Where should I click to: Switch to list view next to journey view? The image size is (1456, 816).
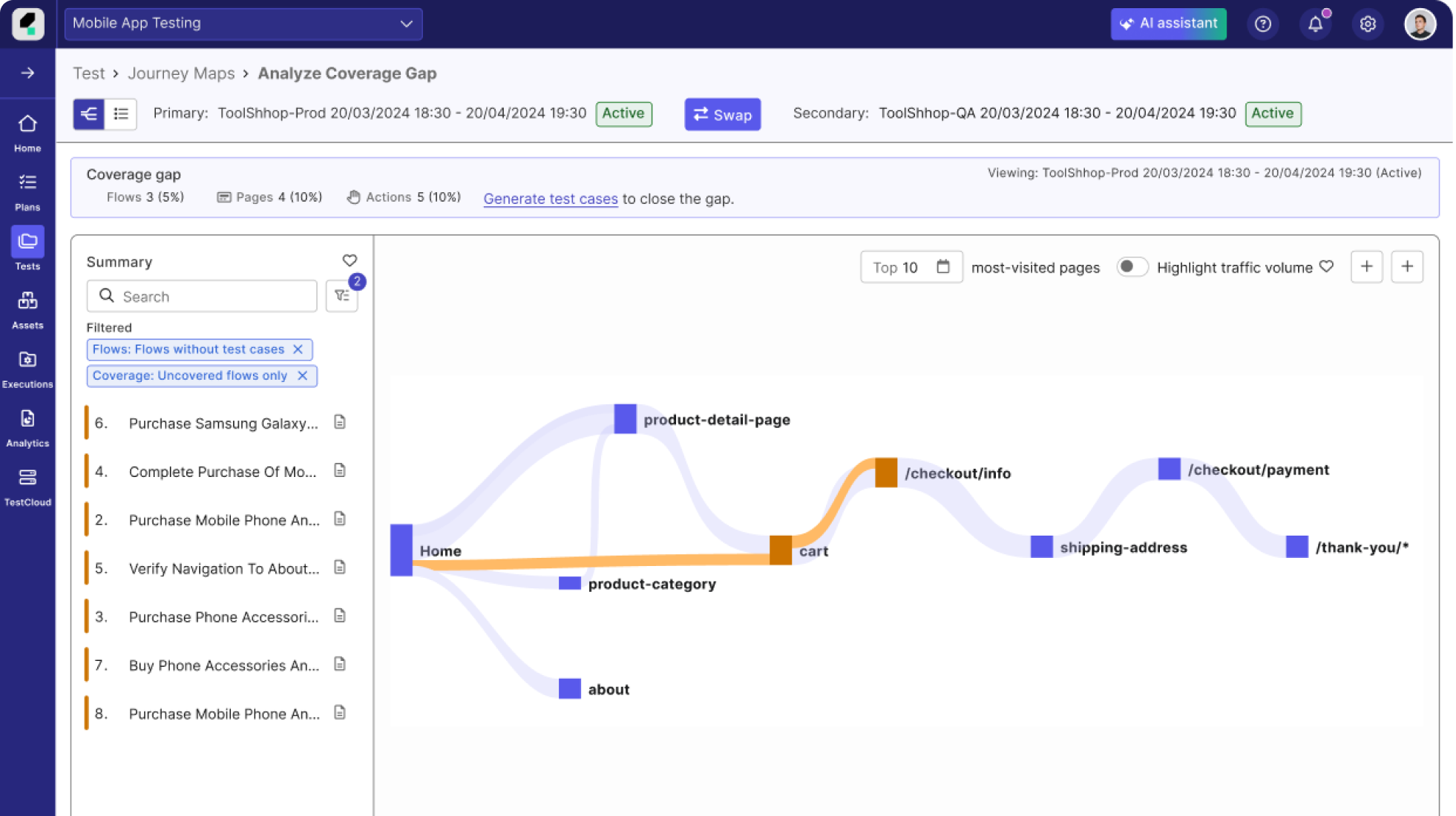point(121,113)
